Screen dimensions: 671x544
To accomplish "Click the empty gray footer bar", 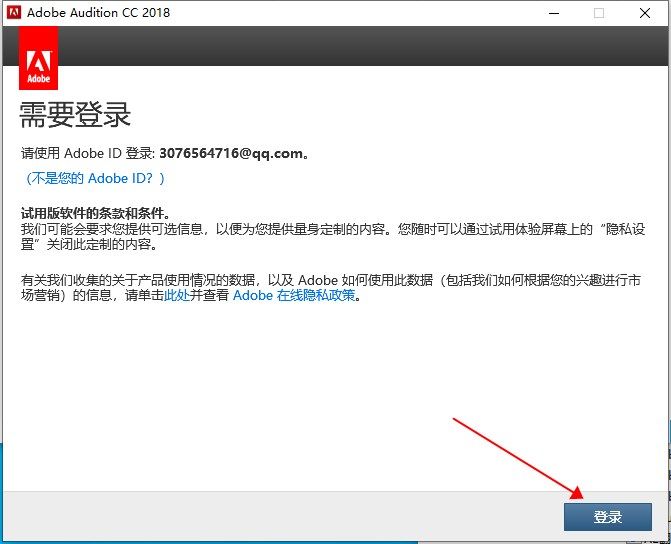I will tap(282, 516).
